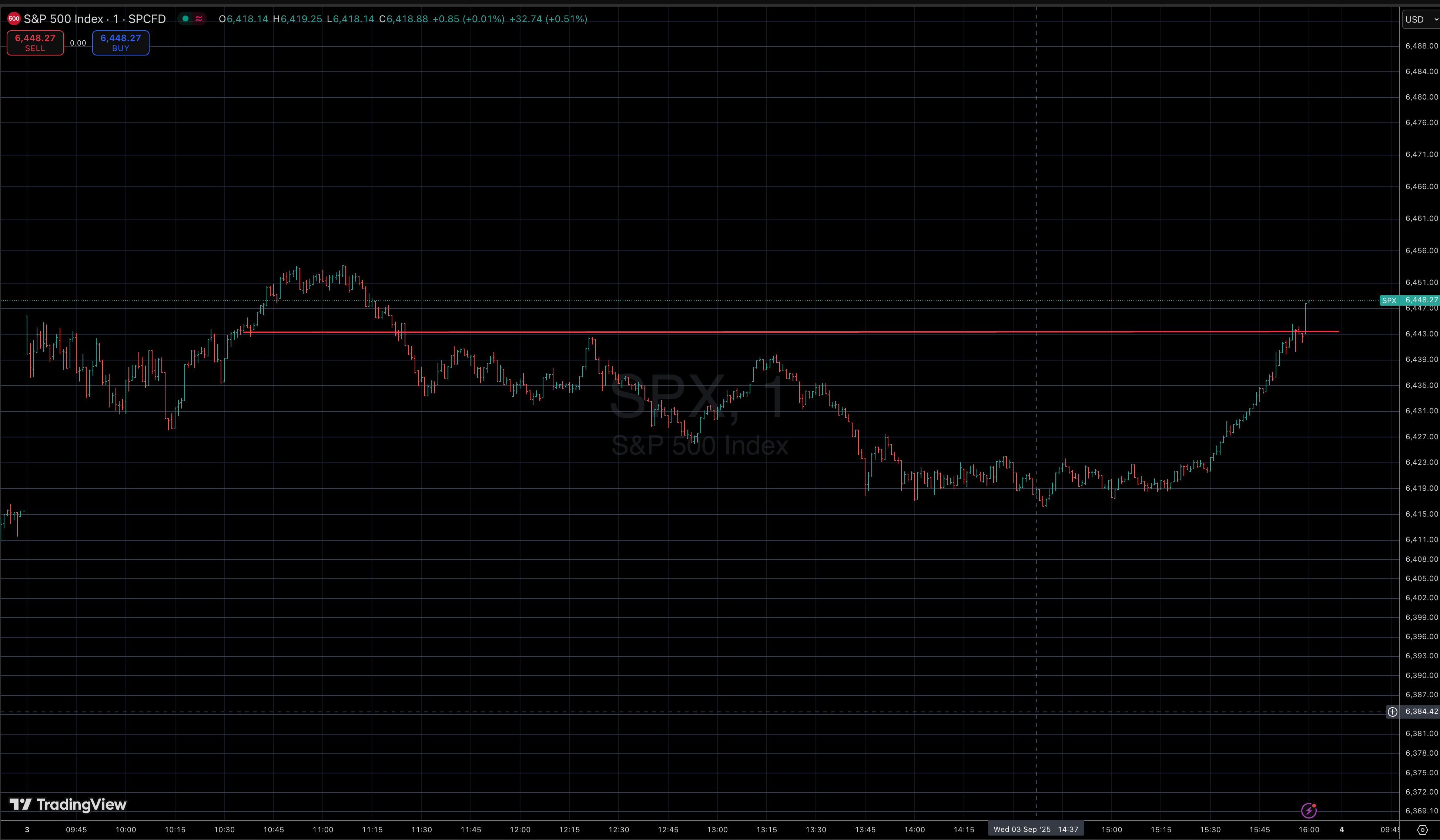
Task: Click the SPX 6,448.27 price label
Action: click(x=1409, y=300)
